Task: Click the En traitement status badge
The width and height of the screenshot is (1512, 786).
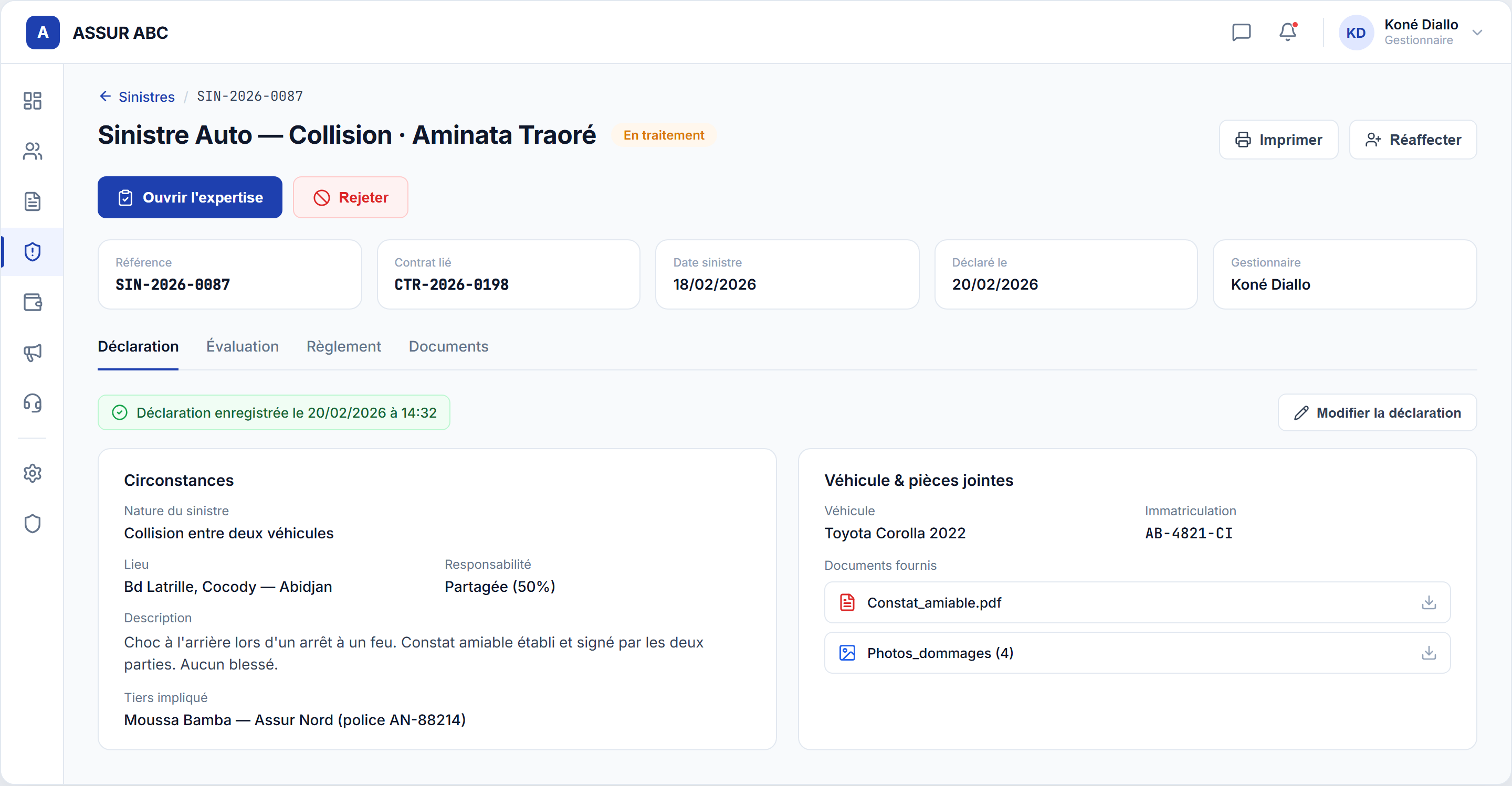Action: (663, 135)
